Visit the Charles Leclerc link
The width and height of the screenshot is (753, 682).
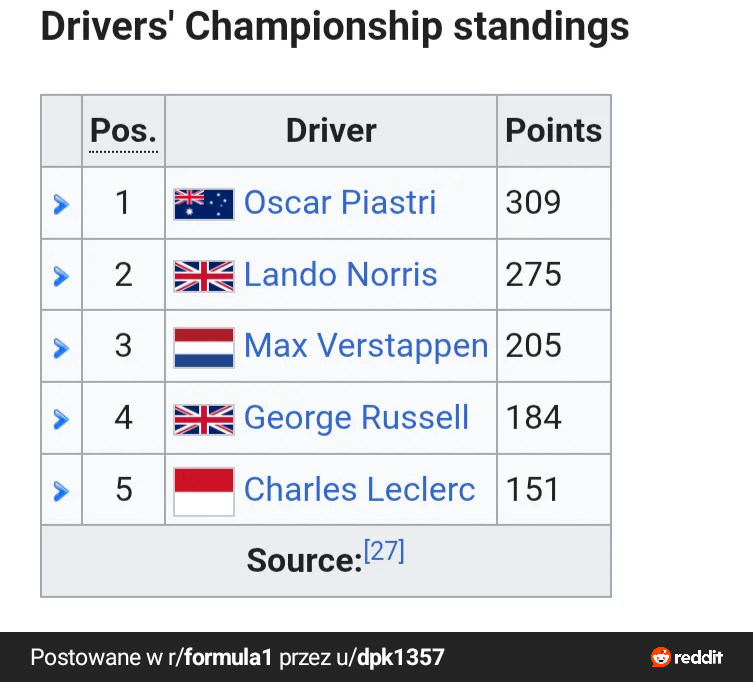[x=359, y=490]
